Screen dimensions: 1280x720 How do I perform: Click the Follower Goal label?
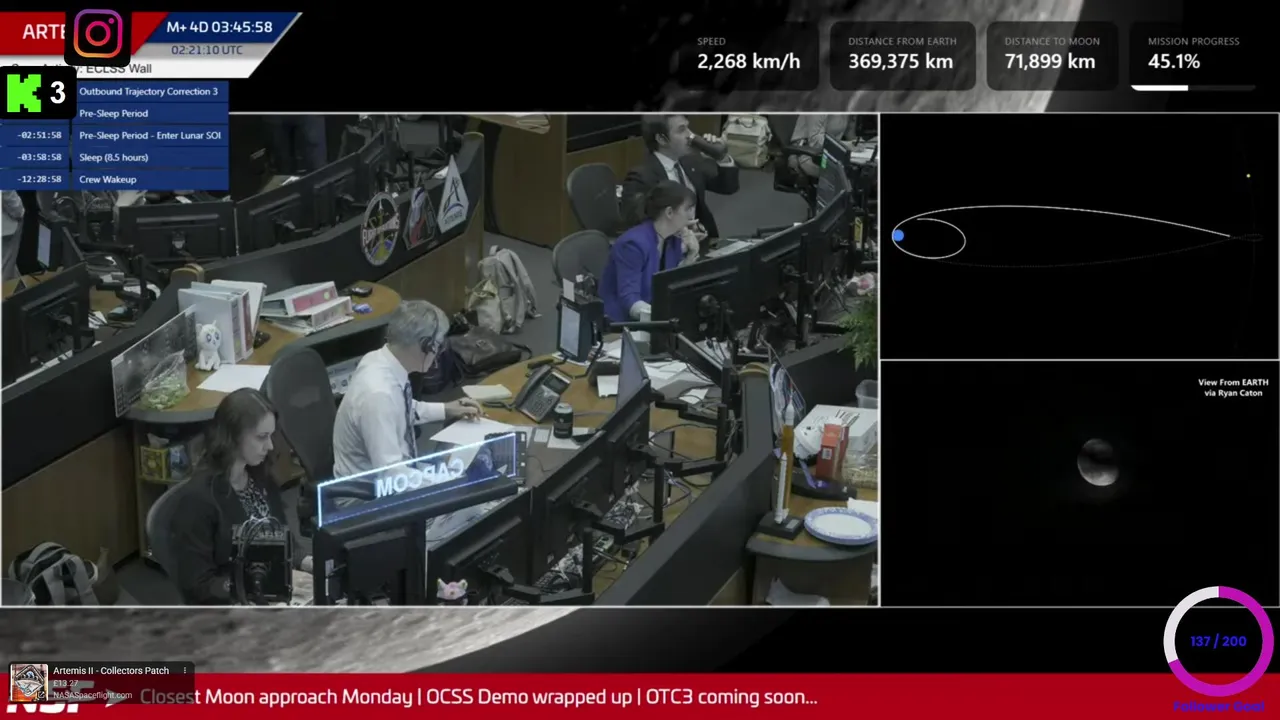pos(1219,706)
